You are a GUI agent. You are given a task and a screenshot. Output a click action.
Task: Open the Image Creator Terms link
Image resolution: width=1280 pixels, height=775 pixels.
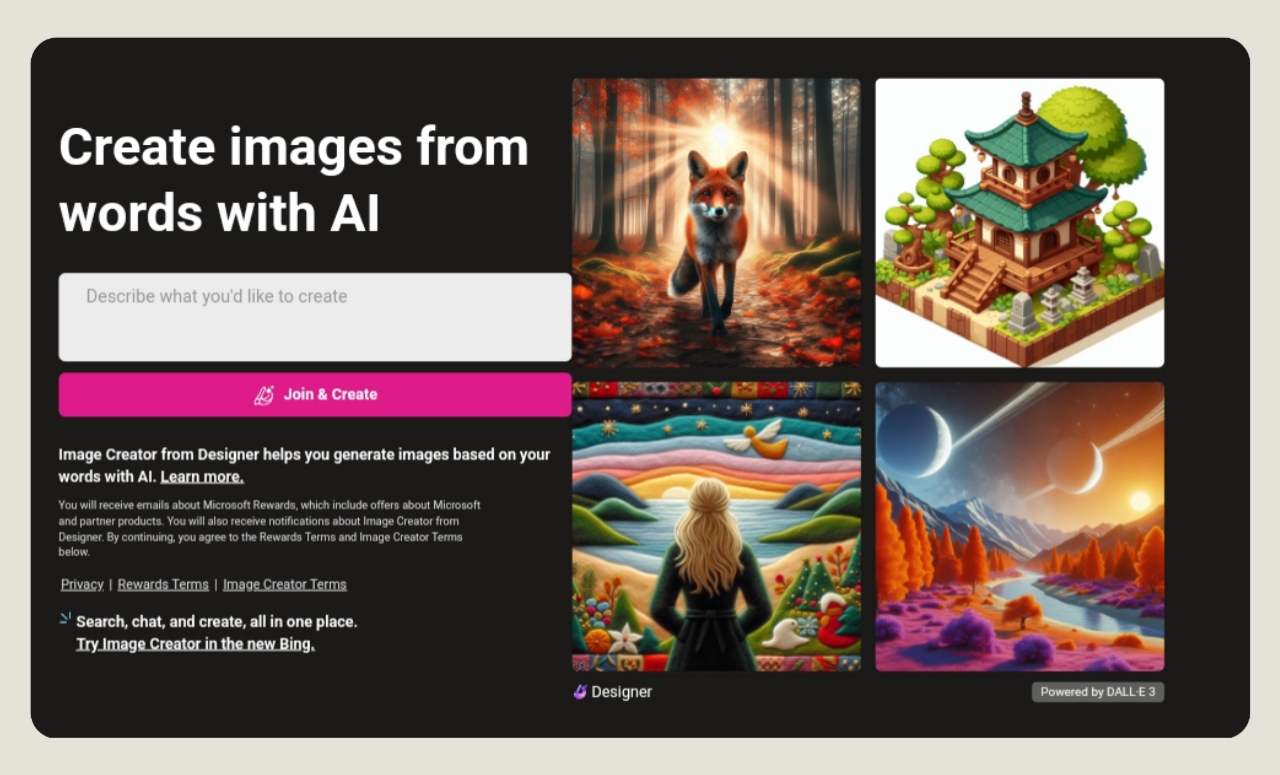[285, 584]
